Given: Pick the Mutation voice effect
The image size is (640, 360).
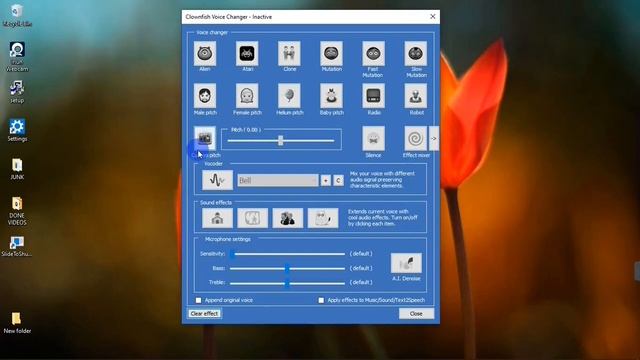Looking at the screenshot, I should tap(331, 53).
